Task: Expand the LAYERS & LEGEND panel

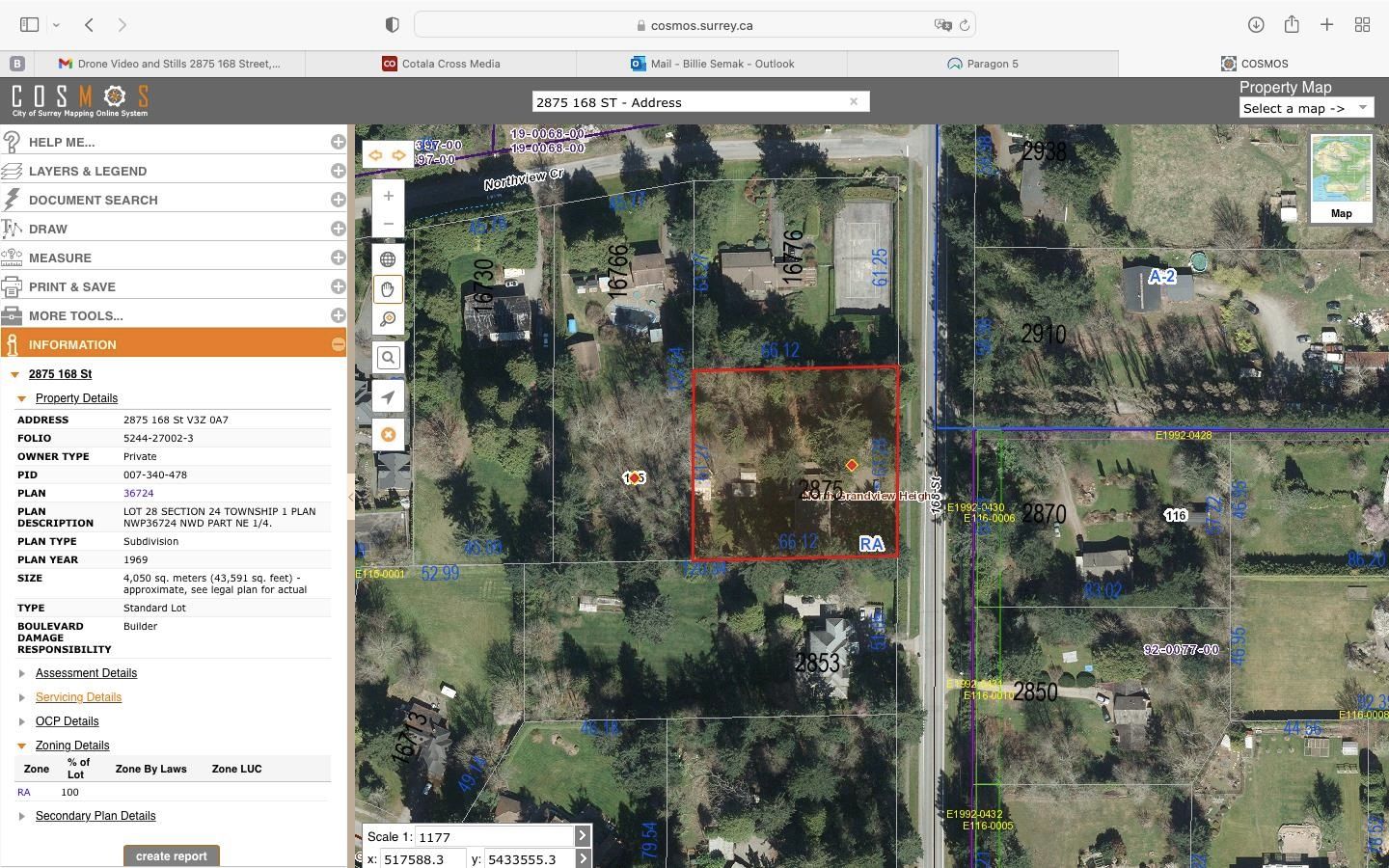Action: (174, 171)
